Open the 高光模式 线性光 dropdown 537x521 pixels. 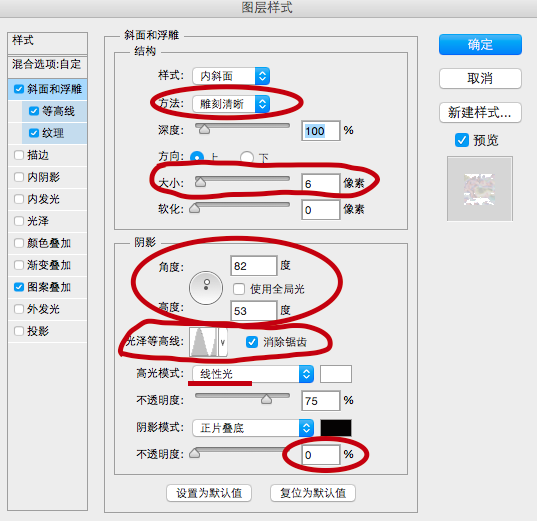(x=253, y=374)
